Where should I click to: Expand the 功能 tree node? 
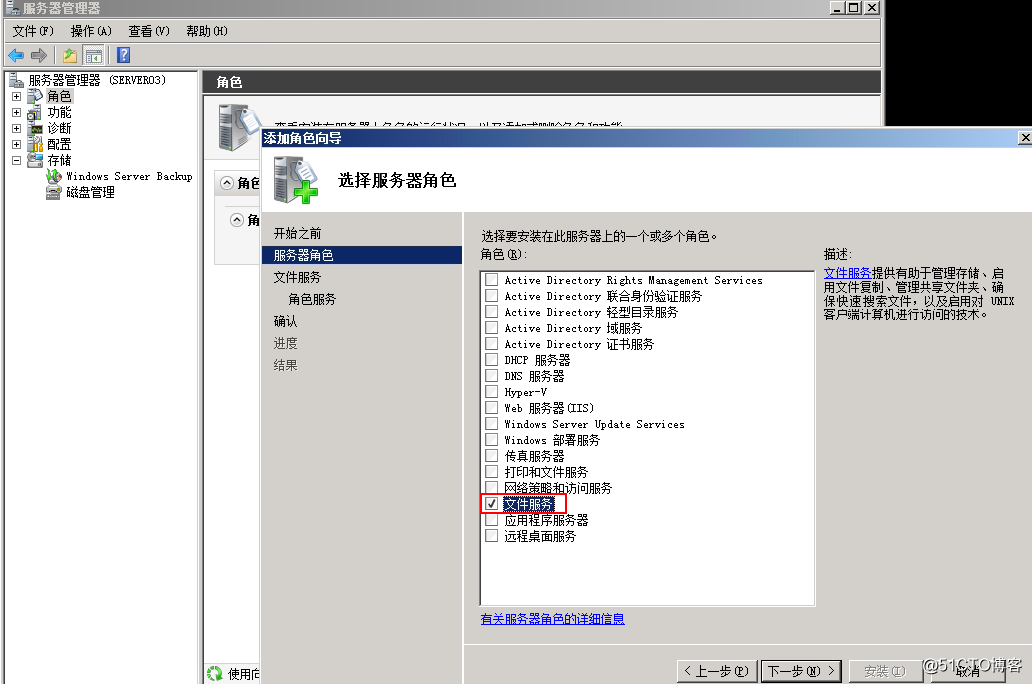[16, 113]
